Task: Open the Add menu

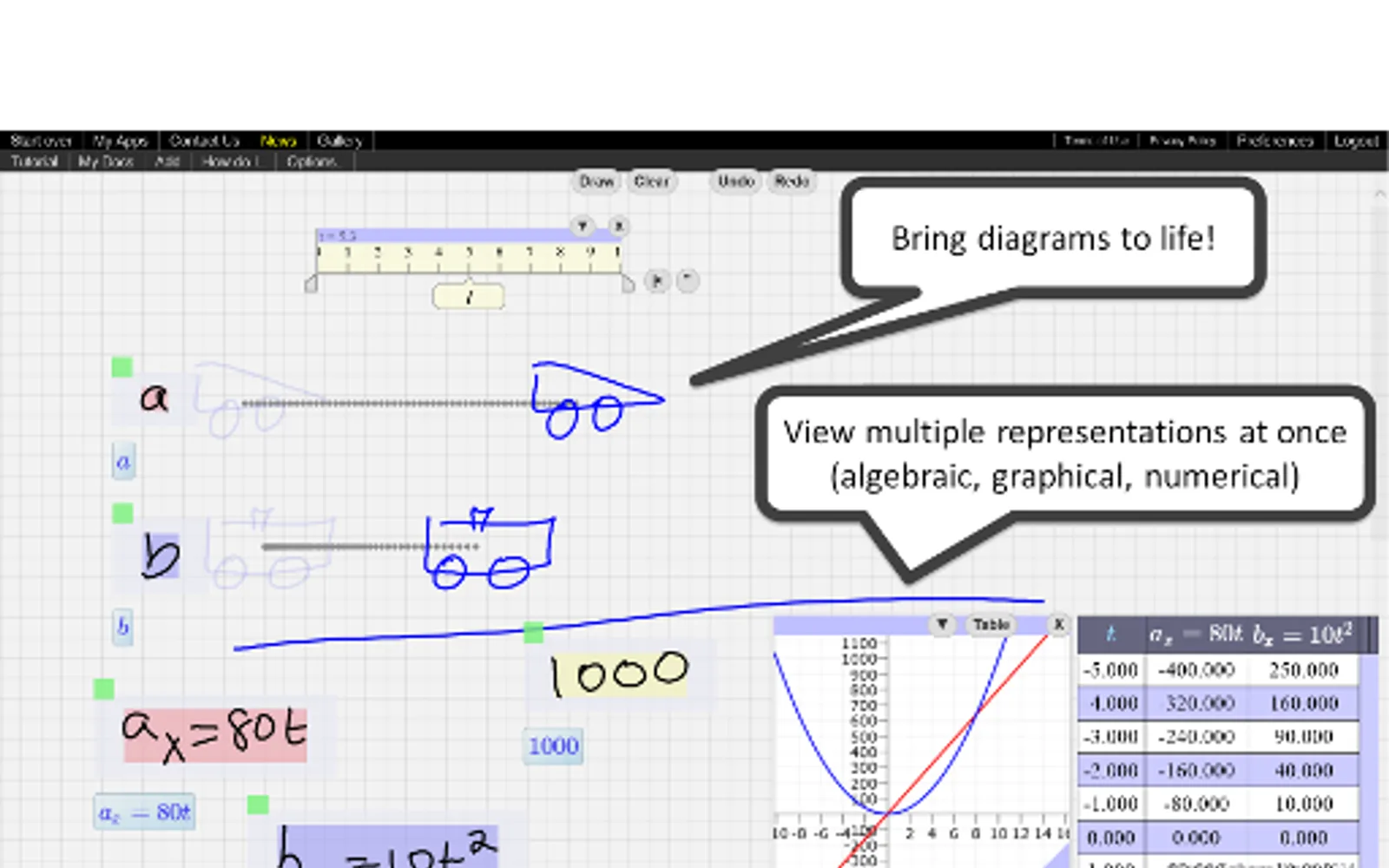Action: (x=167, y=161)
